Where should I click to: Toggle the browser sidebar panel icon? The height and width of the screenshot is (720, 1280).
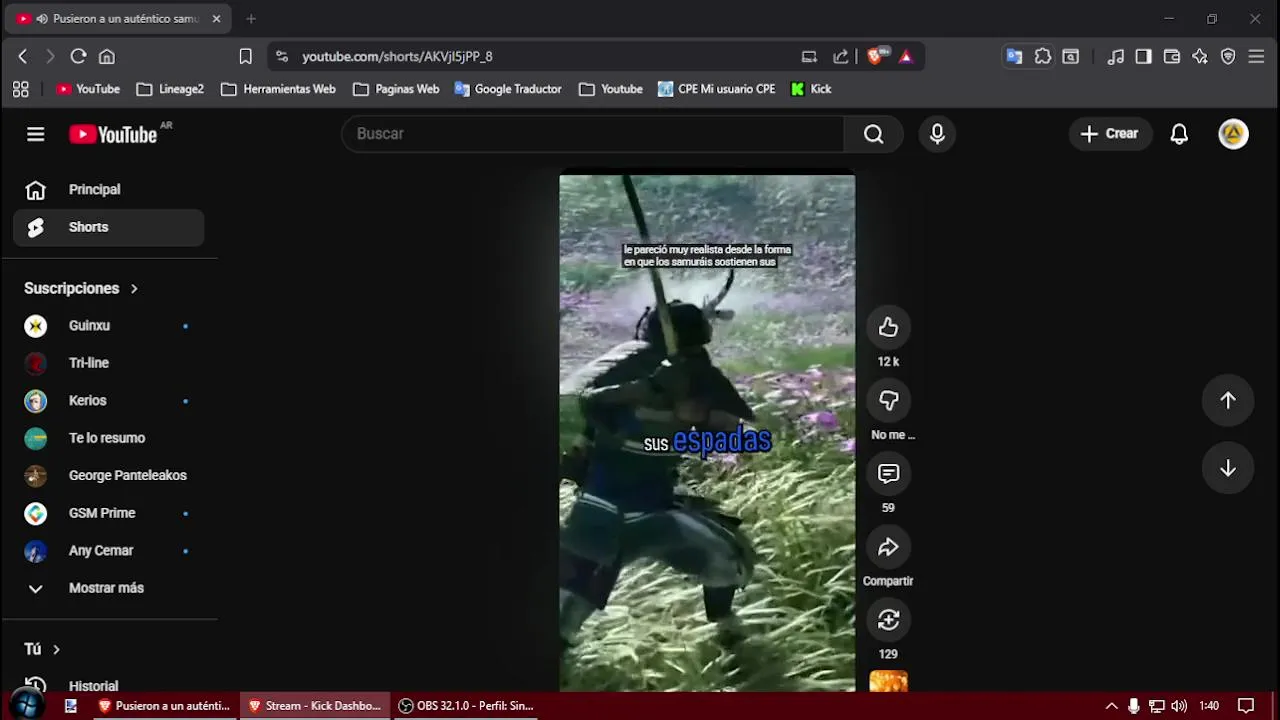point(1144,57)
